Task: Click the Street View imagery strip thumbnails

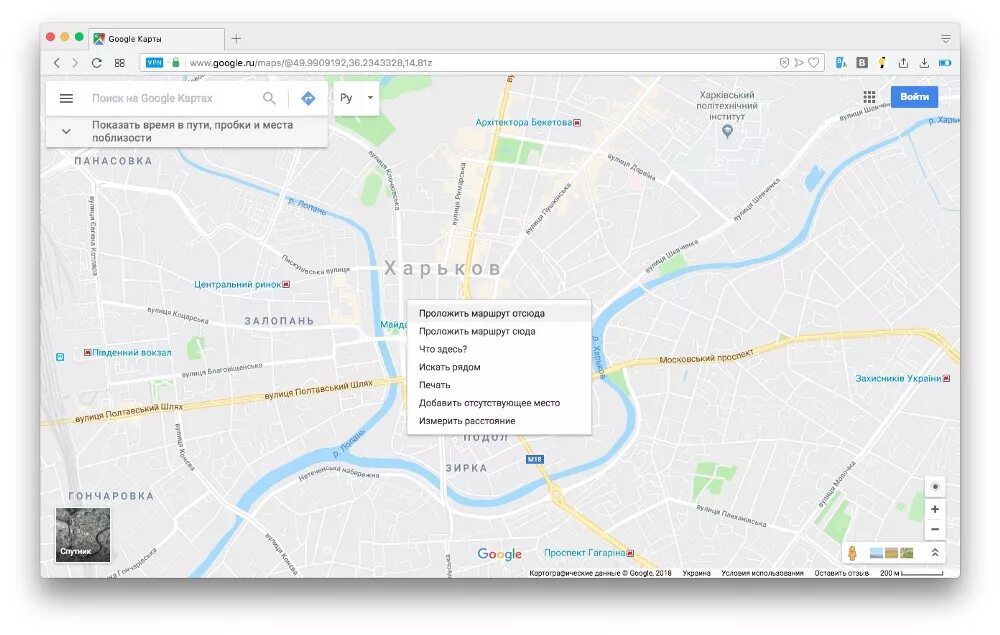Action: coord(892,553)
